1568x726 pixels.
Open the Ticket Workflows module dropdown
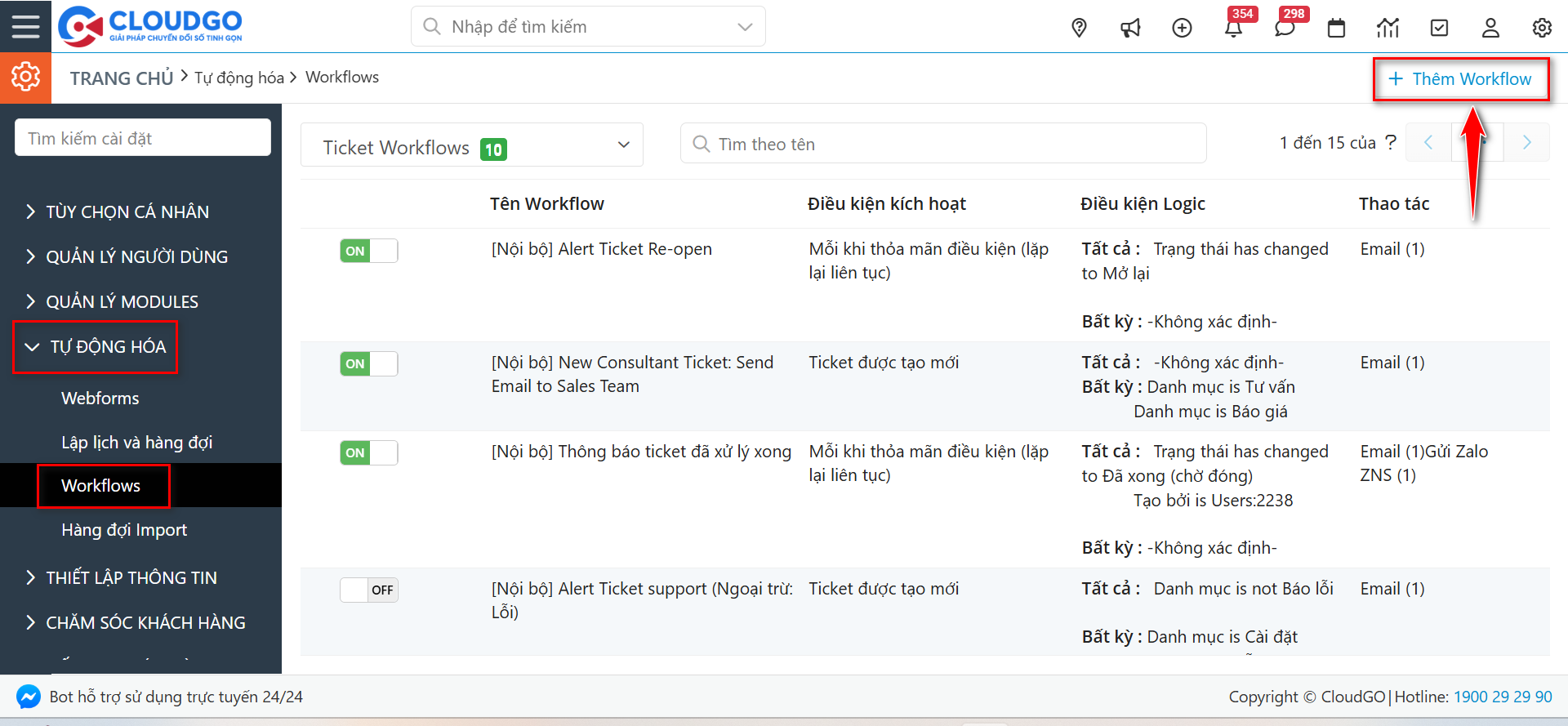pyautogui.click(x=472, y=145)
